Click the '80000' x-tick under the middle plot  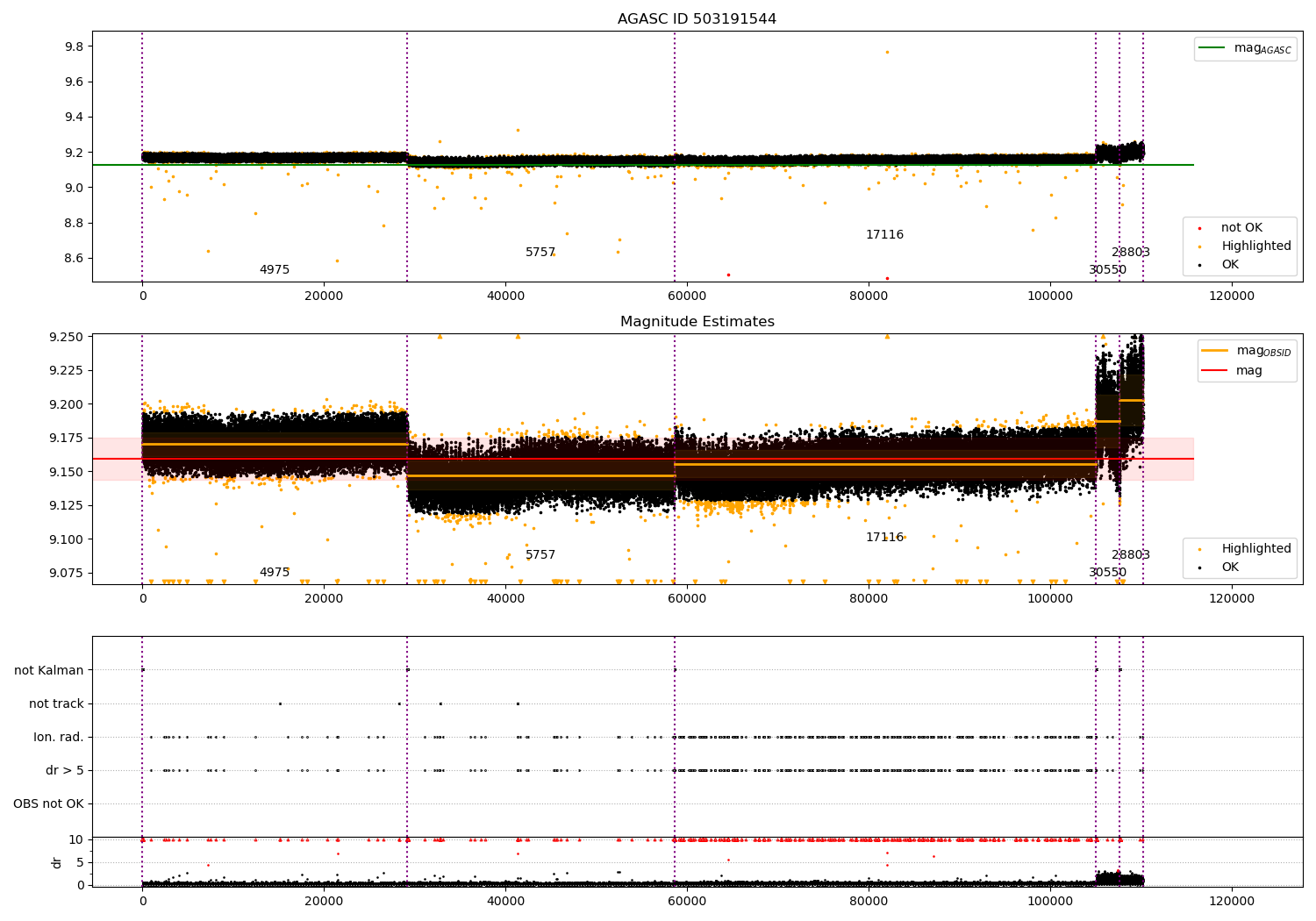pos(869,599)
